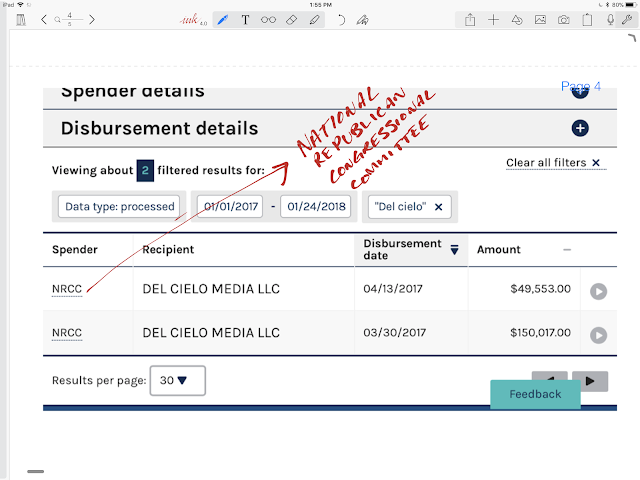Image resolution: width=640 pixels, height=480 pixels.
Task: Select the Eraser tool
Action: tap(291, 20)
